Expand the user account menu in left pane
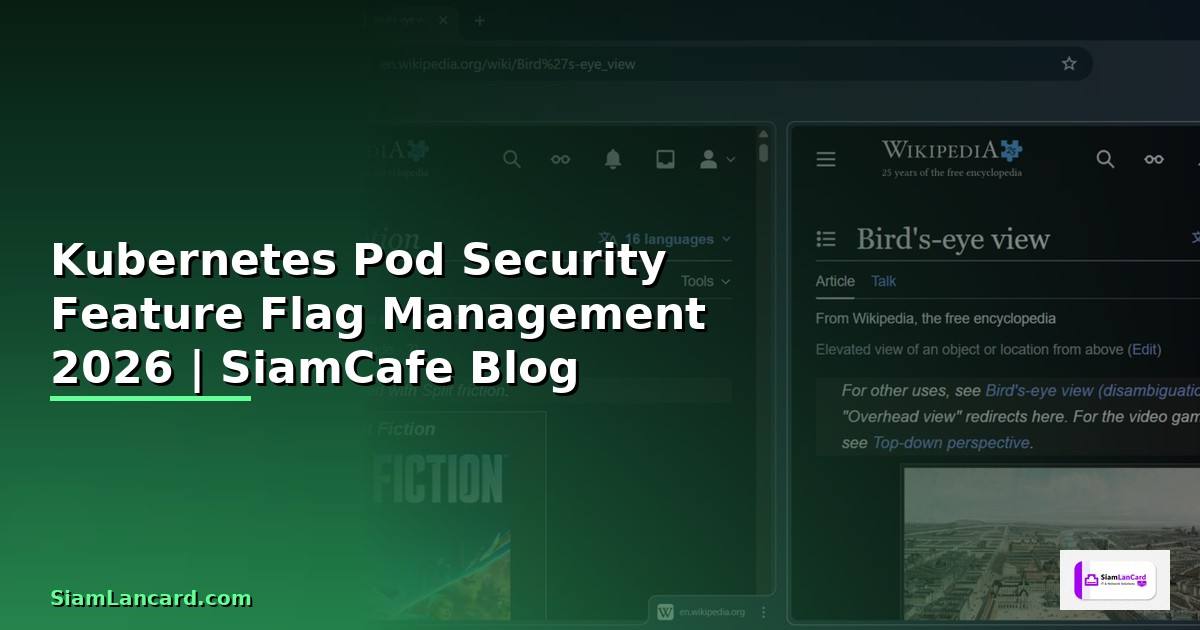This screenshot has height=630, width=1200. tap(716, 159)
